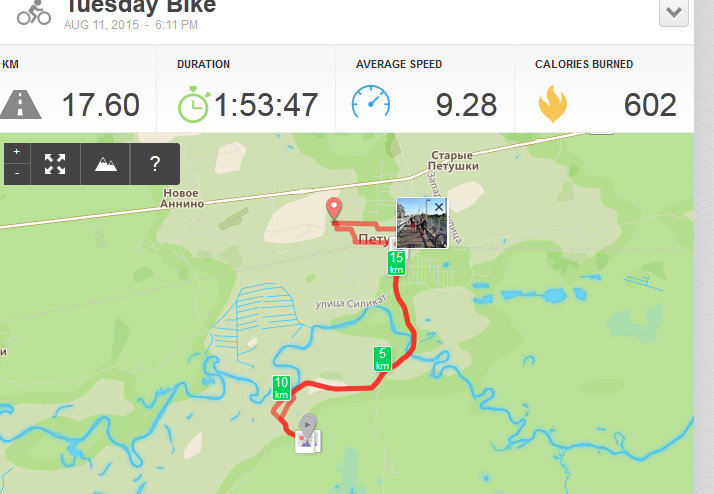
Task: Click the Duration stopwatch icon
Action: [194, 104]
